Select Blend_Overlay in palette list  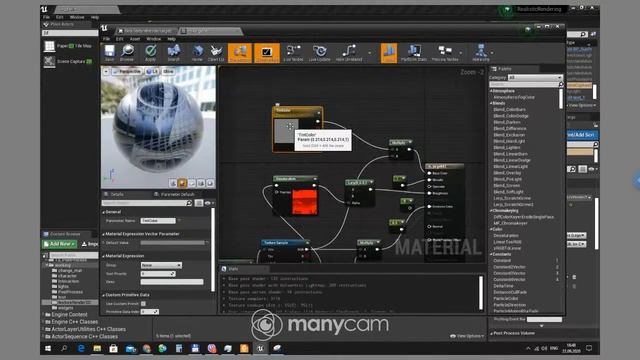point(507,173)
